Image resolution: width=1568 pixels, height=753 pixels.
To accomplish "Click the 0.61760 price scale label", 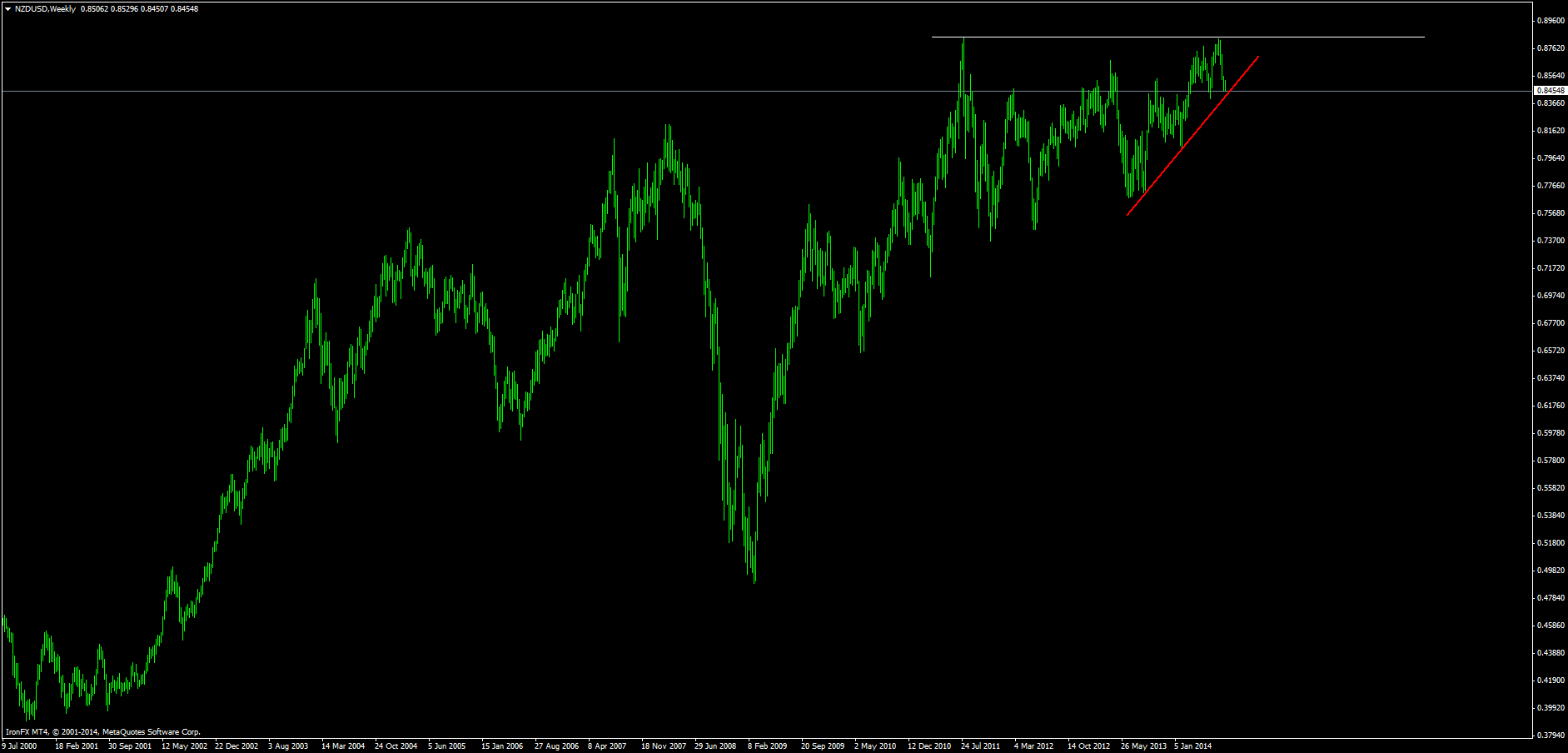I will pyautogui.click(x=1550, y=405).
